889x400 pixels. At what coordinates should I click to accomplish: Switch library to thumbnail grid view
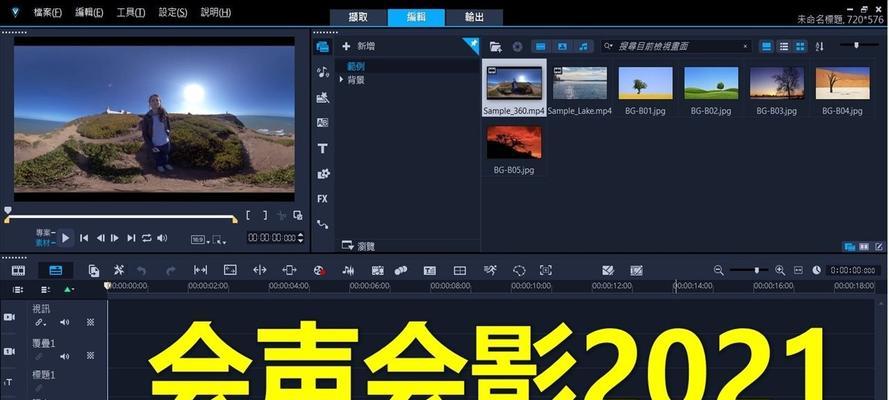click(x=800, y=46)
